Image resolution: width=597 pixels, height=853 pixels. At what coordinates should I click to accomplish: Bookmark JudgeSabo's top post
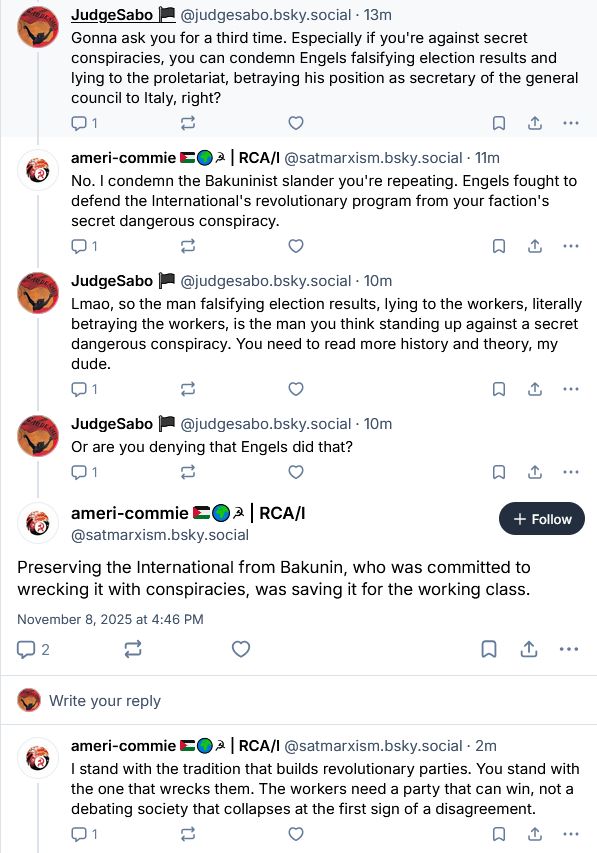click(497, 123)
